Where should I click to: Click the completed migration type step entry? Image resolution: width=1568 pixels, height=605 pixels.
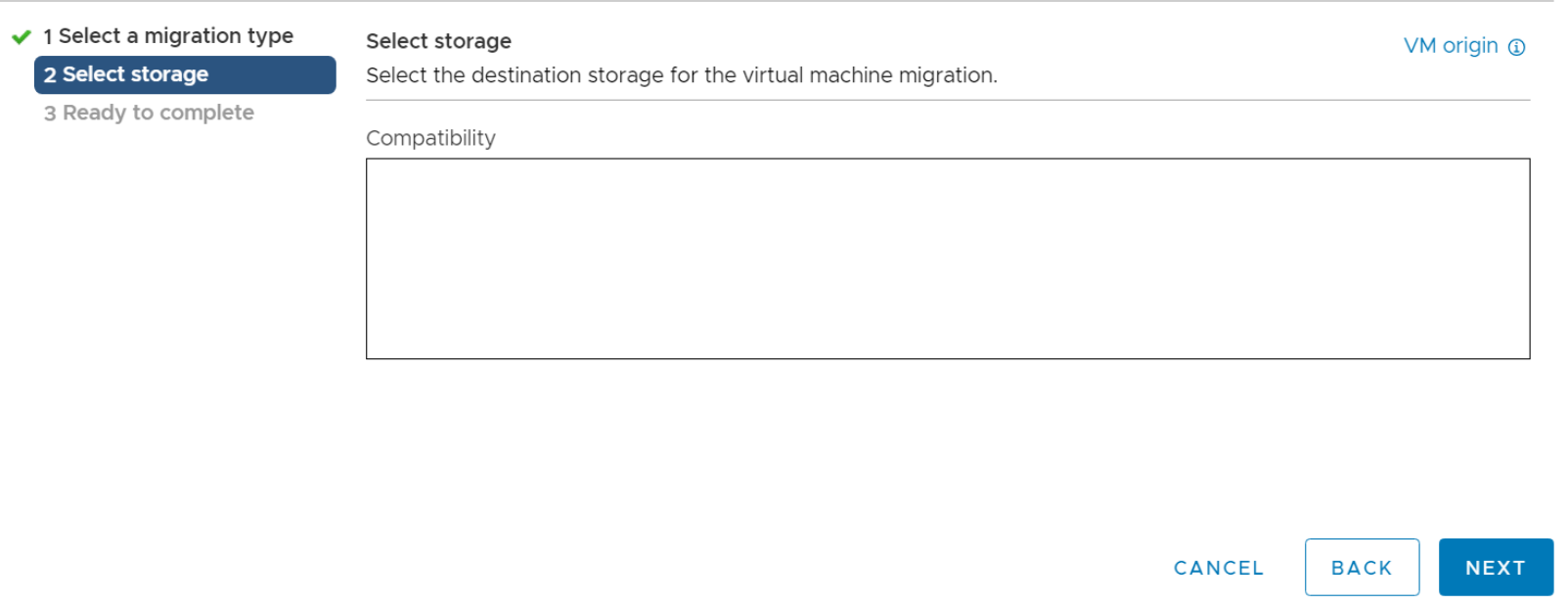166,35
